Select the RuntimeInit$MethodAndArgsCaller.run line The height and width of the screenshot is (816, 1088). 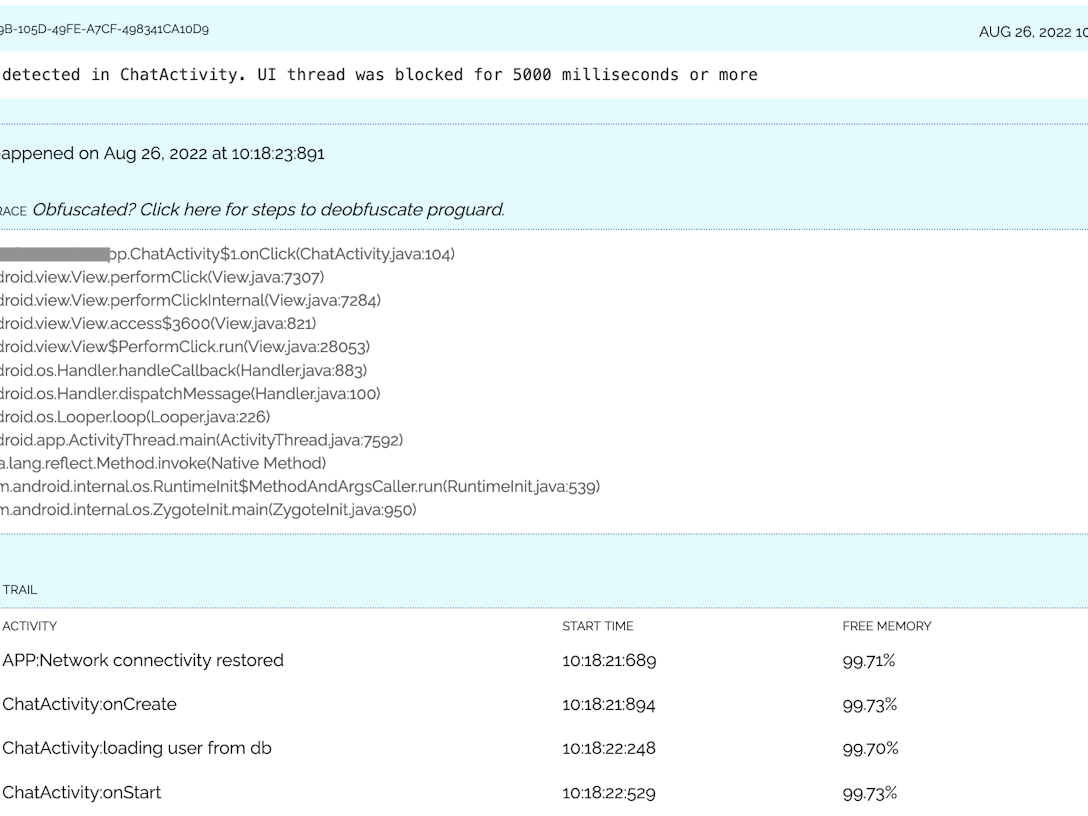(x=300, y=487)
